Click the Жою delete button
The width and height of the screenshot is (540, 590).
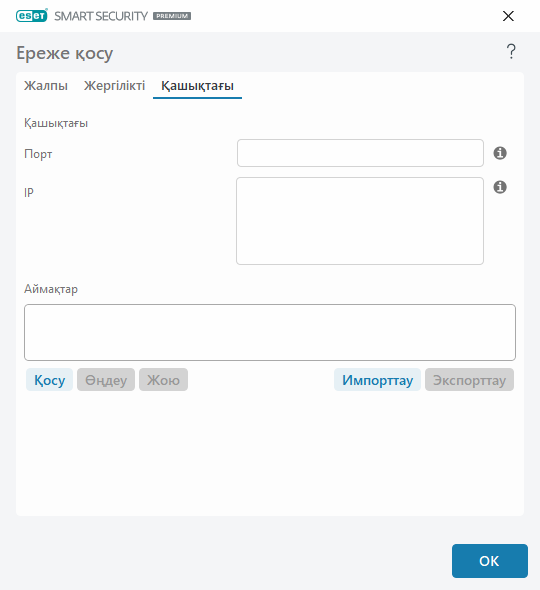[x=163, y=380]
